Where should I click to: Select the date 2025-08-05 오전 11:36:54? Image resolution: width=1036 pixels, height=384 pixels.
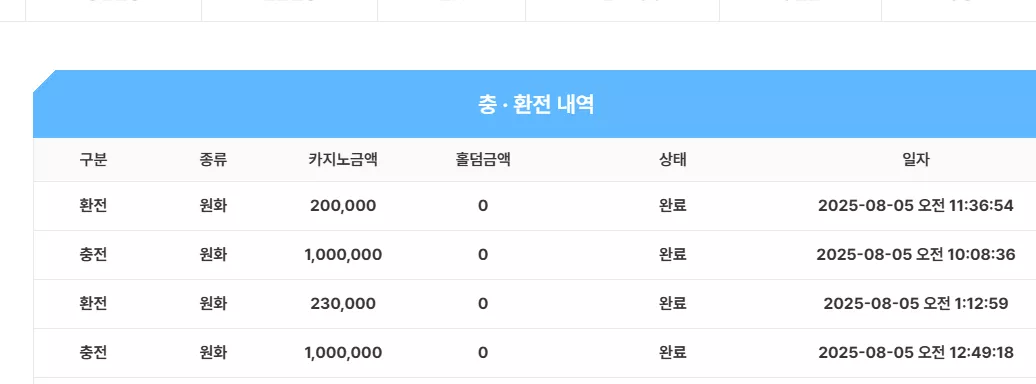coord(916,206)
